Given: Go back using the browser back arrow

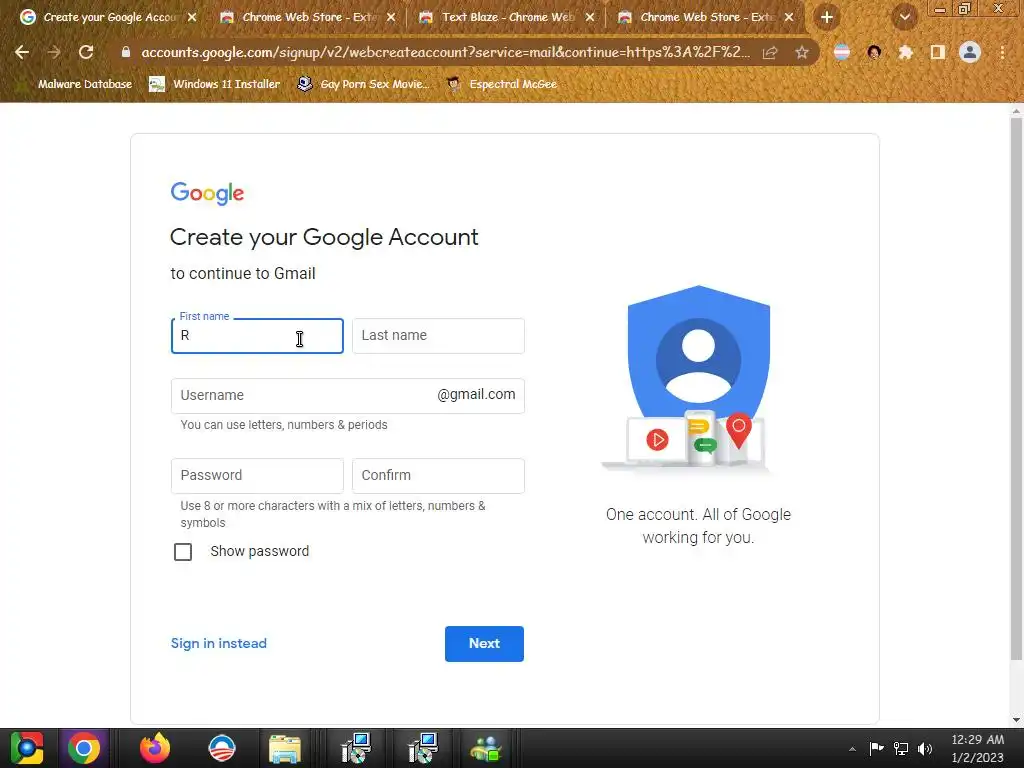Looking at the screenshot, I should coord(22,52).
